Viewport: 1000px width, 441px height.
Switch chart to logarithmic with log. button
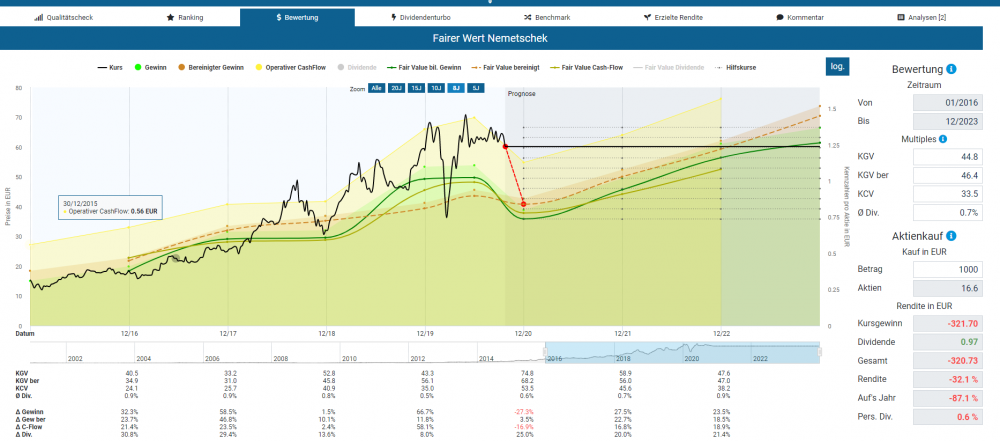point(837,66)
